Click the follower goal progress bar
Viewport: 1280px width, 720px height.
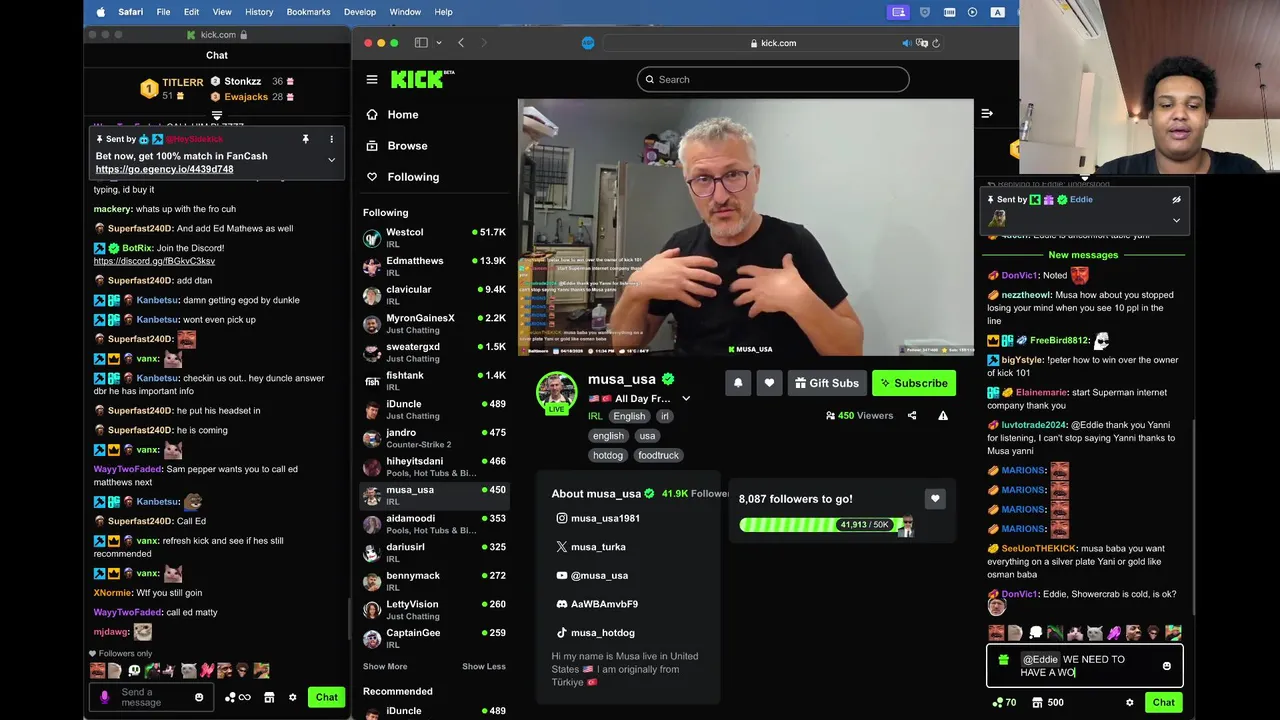coord(826,524)
